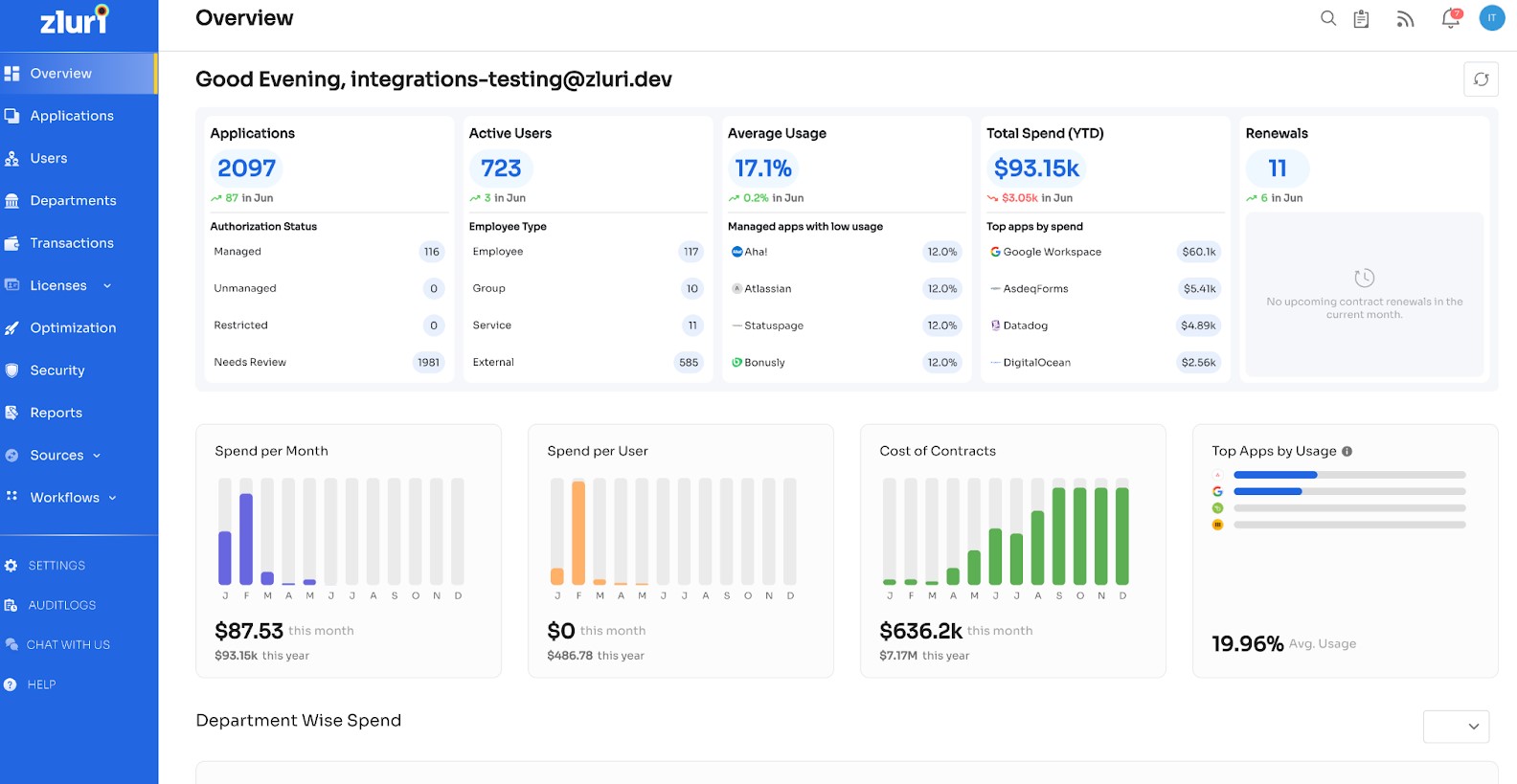Screen dimensions: 1517x784
Task: Click the DigitalOcean spend row
Action: point(1104,363)
